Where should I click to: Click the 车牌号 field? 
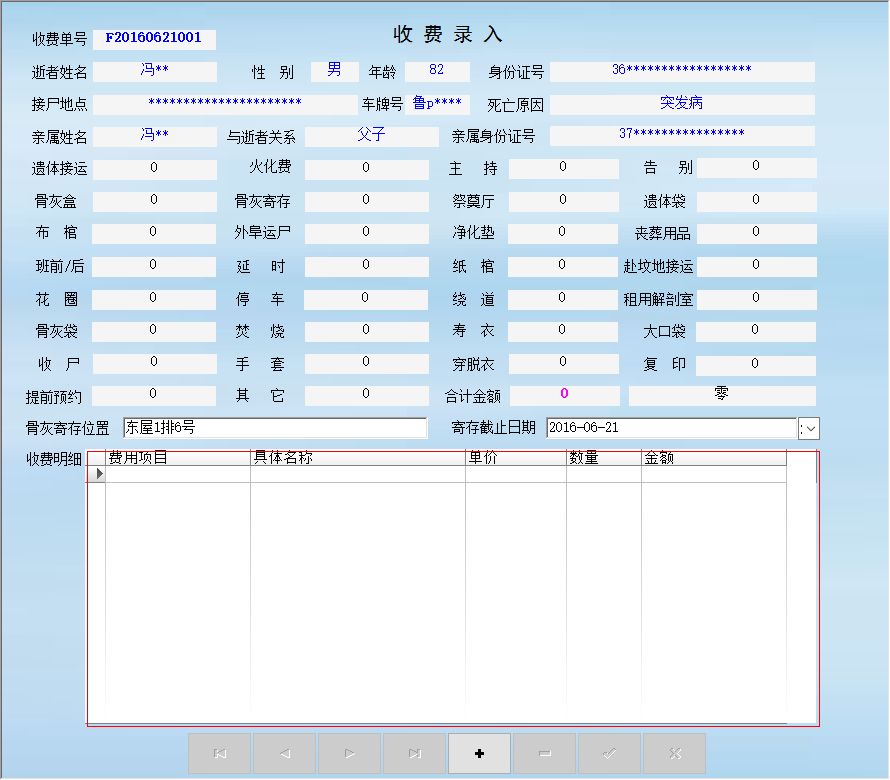(x=437, y=104)
